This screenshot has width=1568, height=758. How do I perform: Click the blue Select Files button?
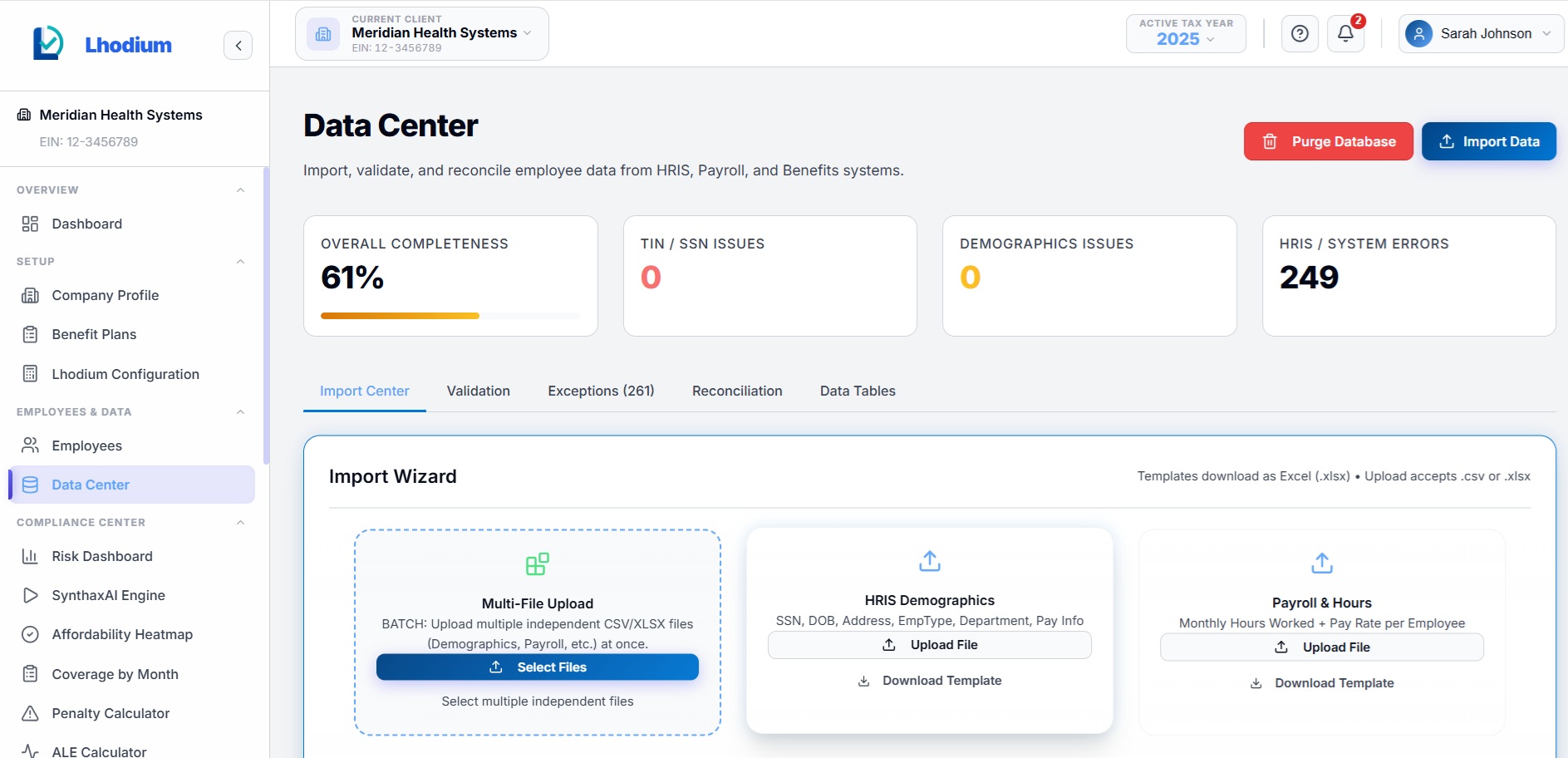[538, 667]
